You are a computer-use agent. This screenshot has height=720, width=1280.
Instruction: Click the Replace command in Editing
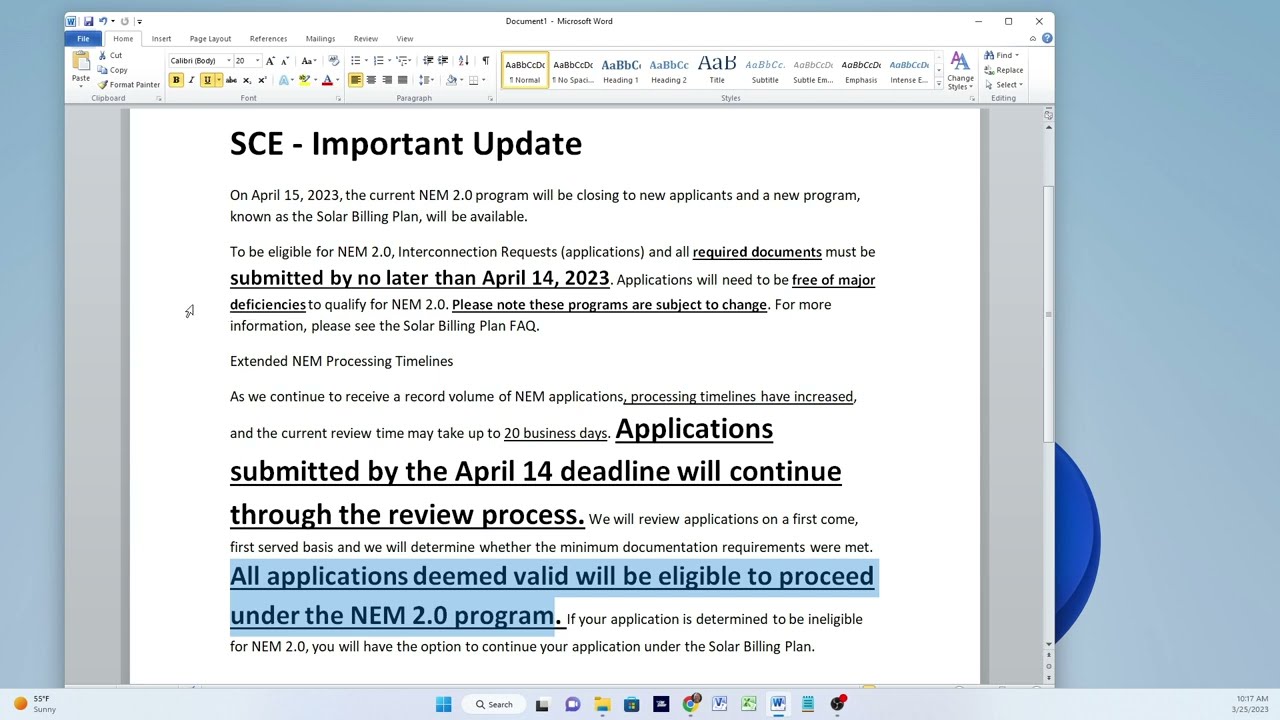[x=1003, y=70]
